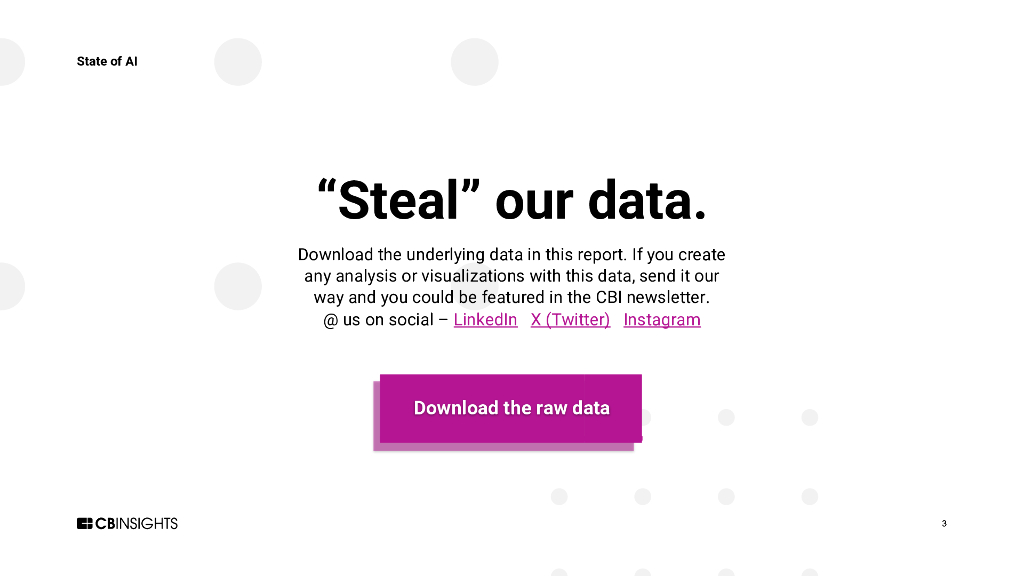This screenshot has width=1024, height=576.
Task: Click the light shadow edge below the Download button
Action: pos(500,446)
